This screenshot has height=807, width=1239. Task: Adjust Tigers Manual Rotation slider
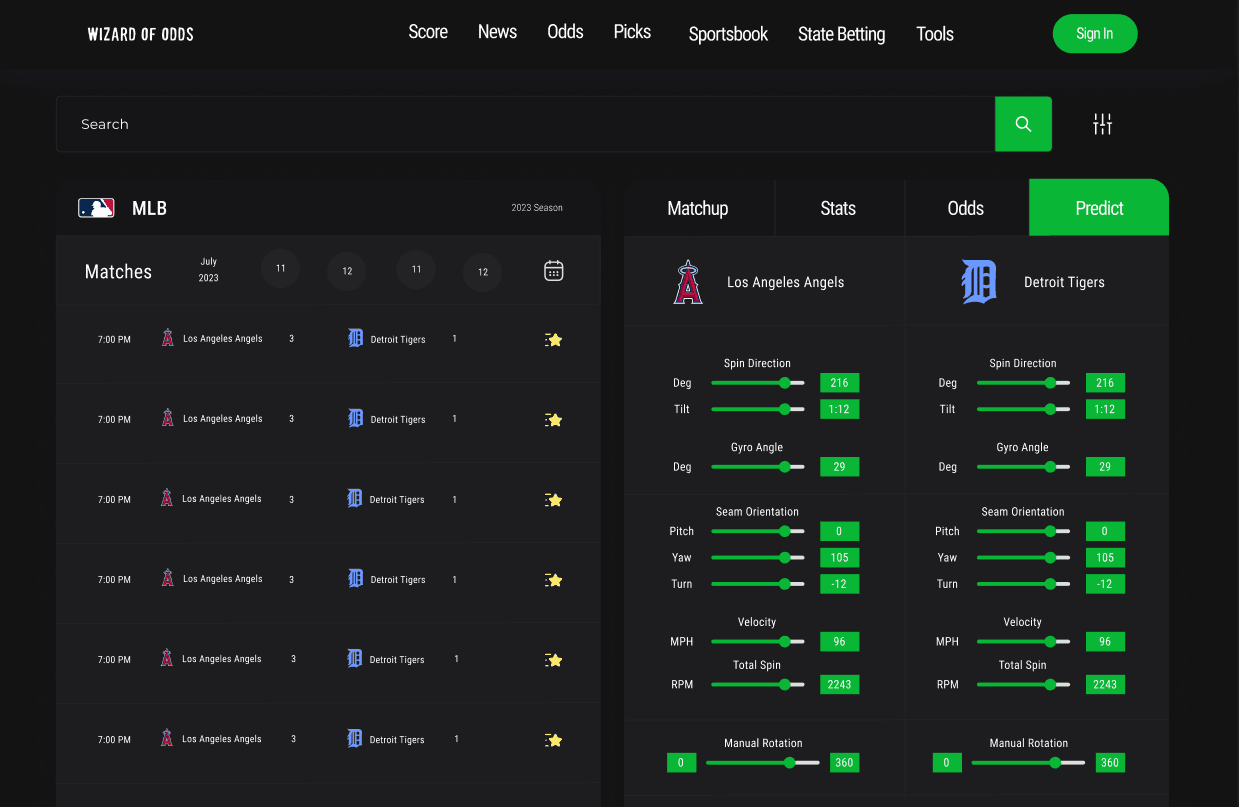click(1028, 763)
